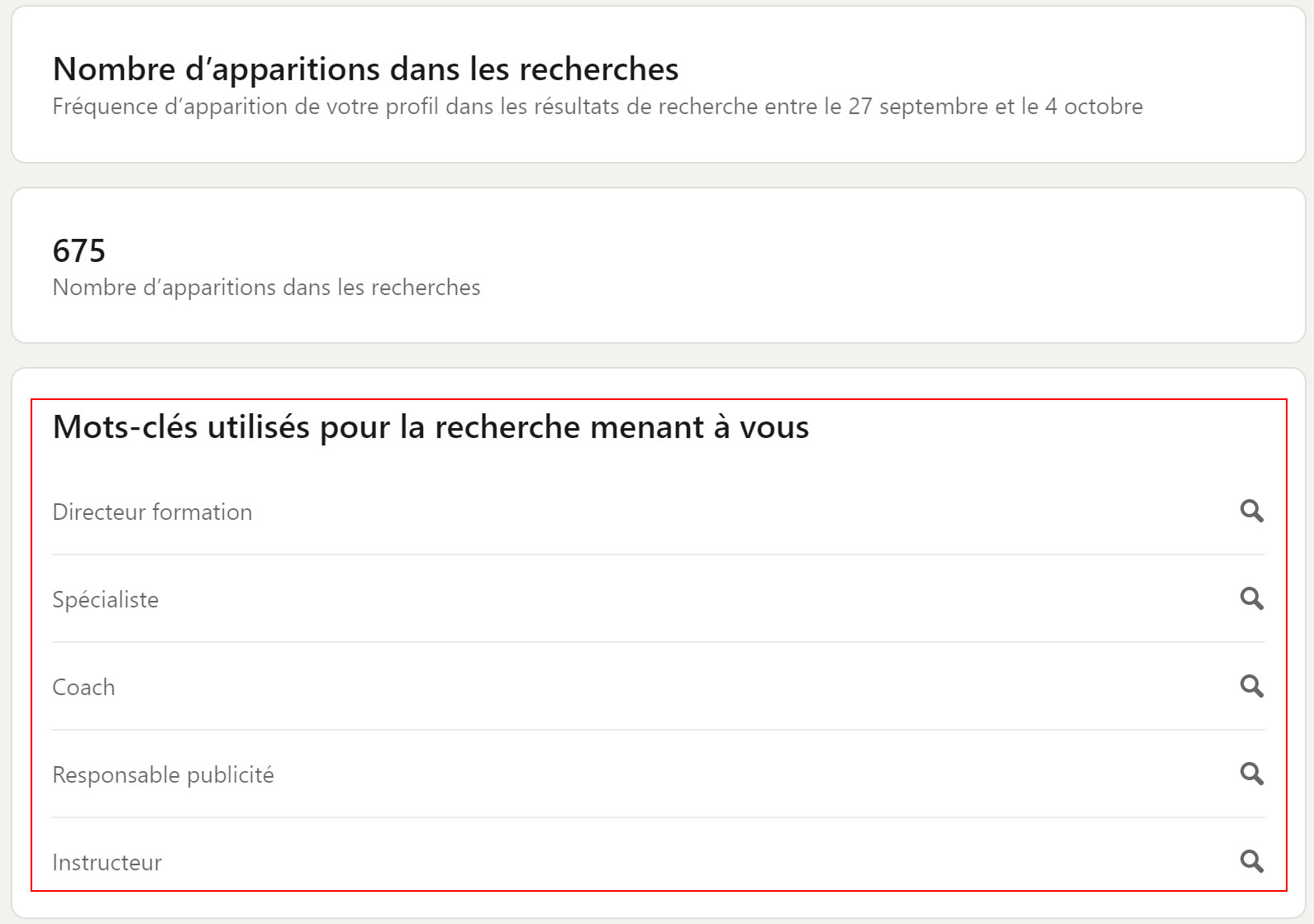Open search magnifier beside Spécialiste
Image resolution: width=1314 pixels, height=924 pixels.
1252,598
